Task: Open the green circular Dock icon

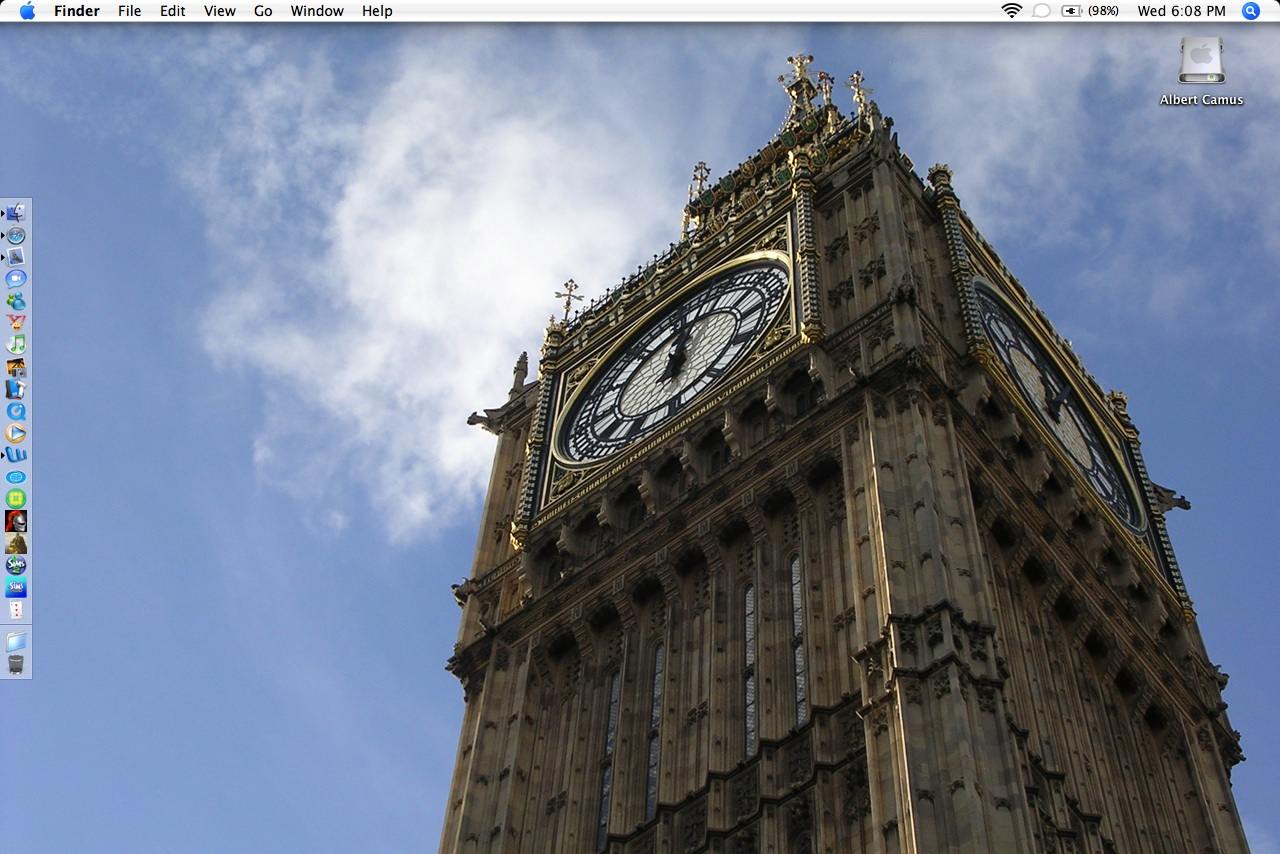Action: [16, 499]
